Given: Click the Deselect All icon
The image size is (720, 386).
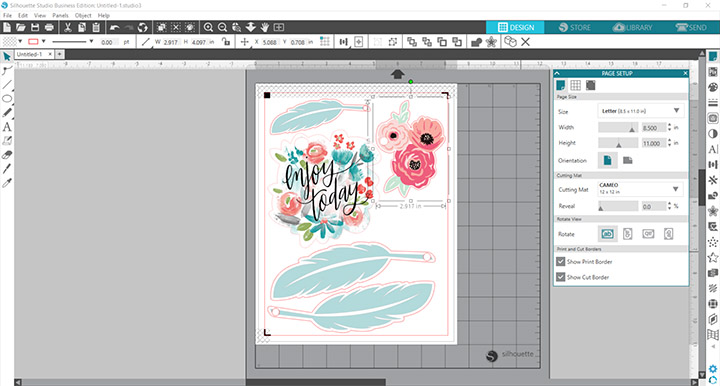Looking at the screenshot, I should [x=176, y=28].
